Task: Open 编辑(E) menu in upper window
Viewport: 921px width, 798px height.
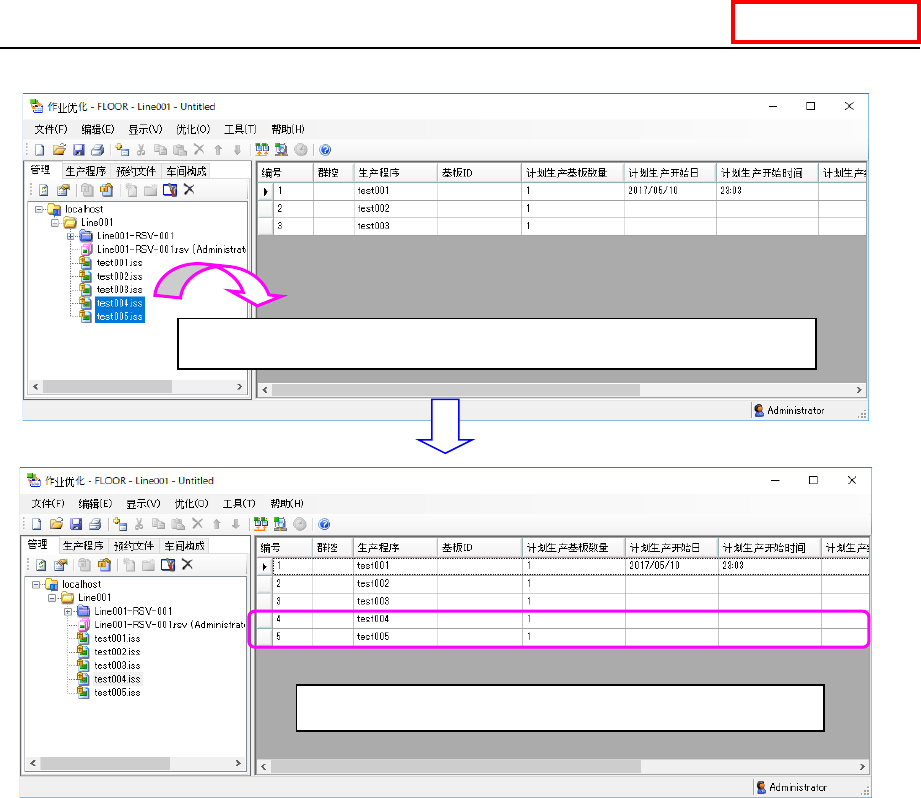Action: (x=98, y=129)
